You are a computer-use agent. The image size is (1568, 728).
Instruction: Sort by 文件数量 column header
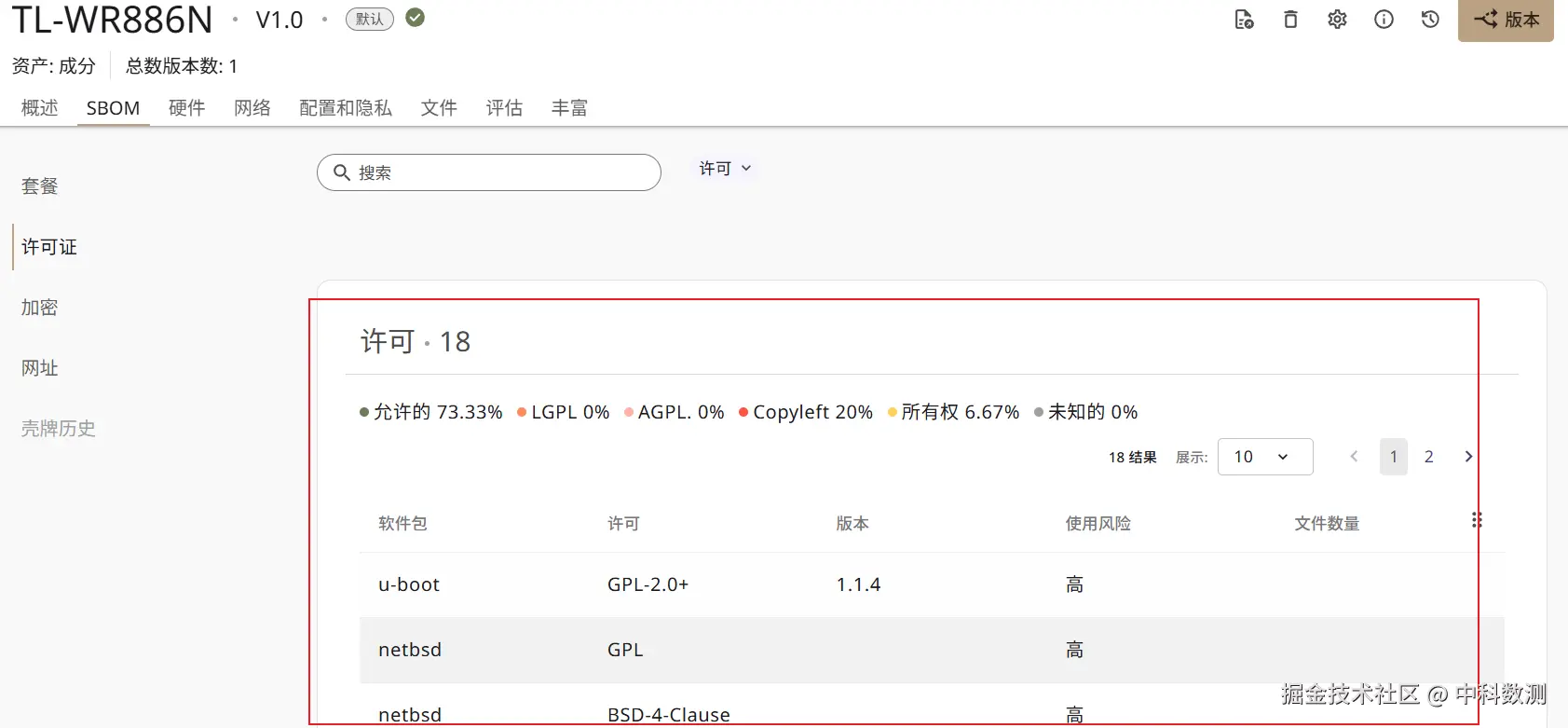[x=1327, y=524]
